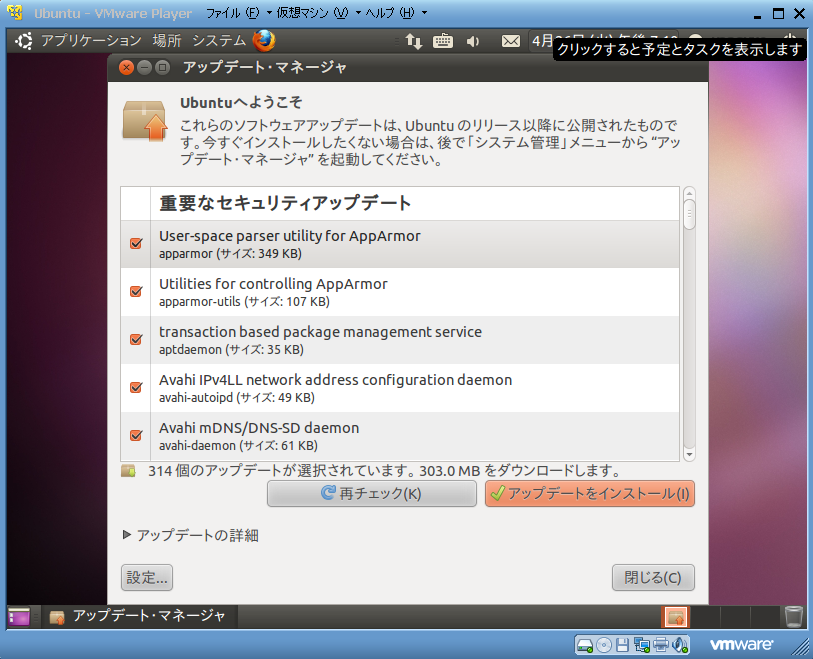The image size is (813, 659).
Task: Uncheck the aptdaemon update checkbox
Action: 136,340
